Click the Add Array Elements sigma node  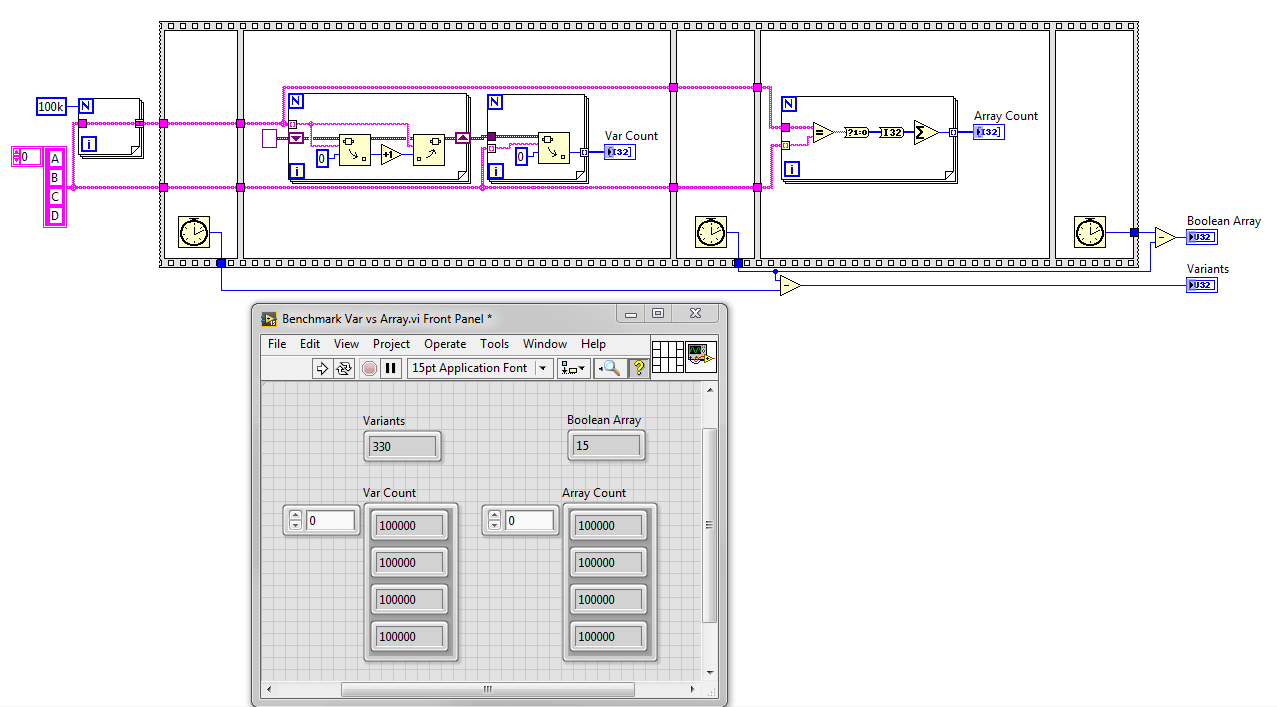tap(926, 132)
